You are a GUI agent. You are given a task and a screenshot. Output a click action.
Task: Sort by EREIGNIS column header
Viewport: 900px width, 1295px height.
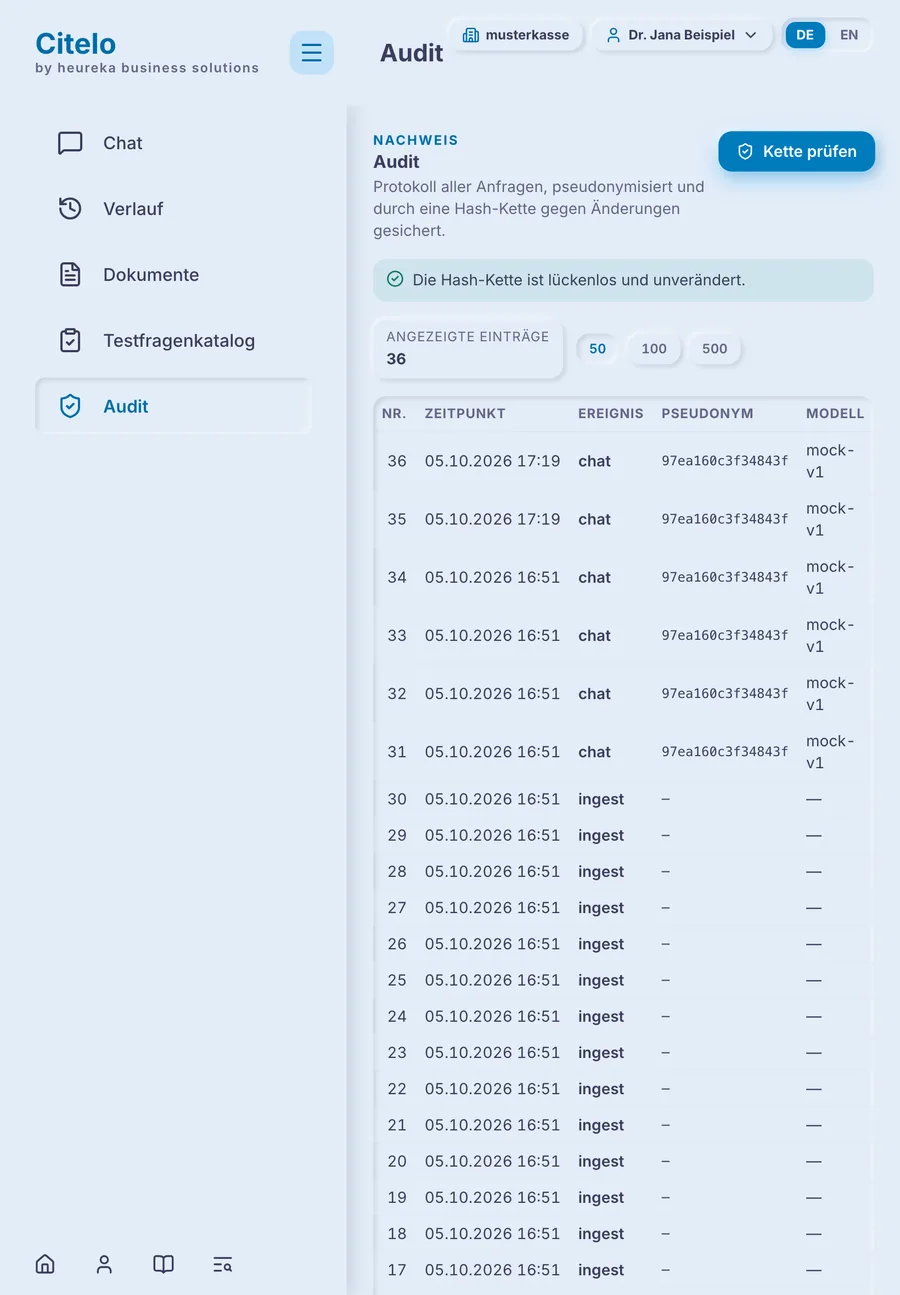coord(611,413)
